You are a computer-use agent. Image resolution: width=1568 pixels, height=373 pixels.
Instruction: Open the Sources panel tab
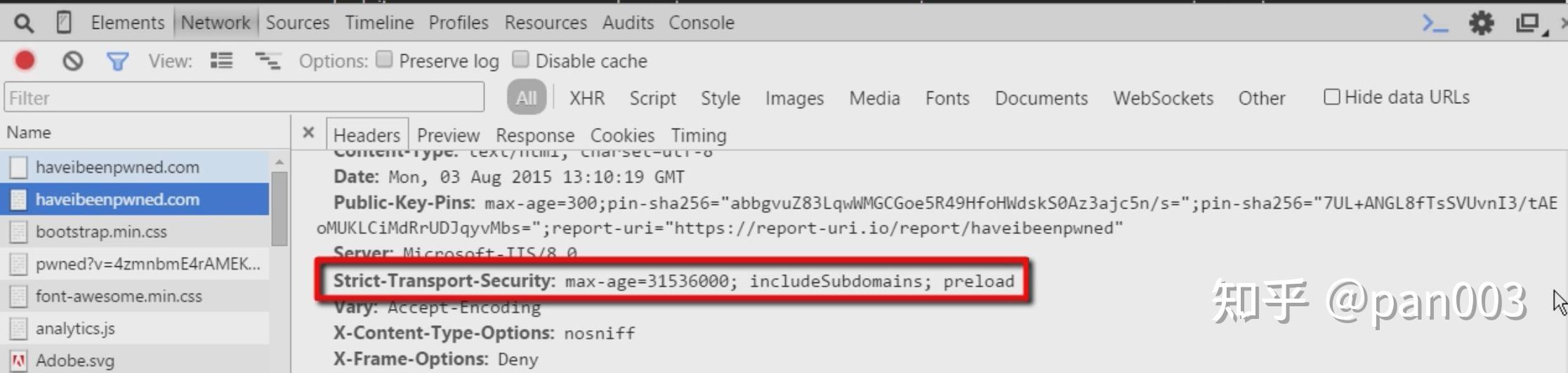tap(297, 22)
